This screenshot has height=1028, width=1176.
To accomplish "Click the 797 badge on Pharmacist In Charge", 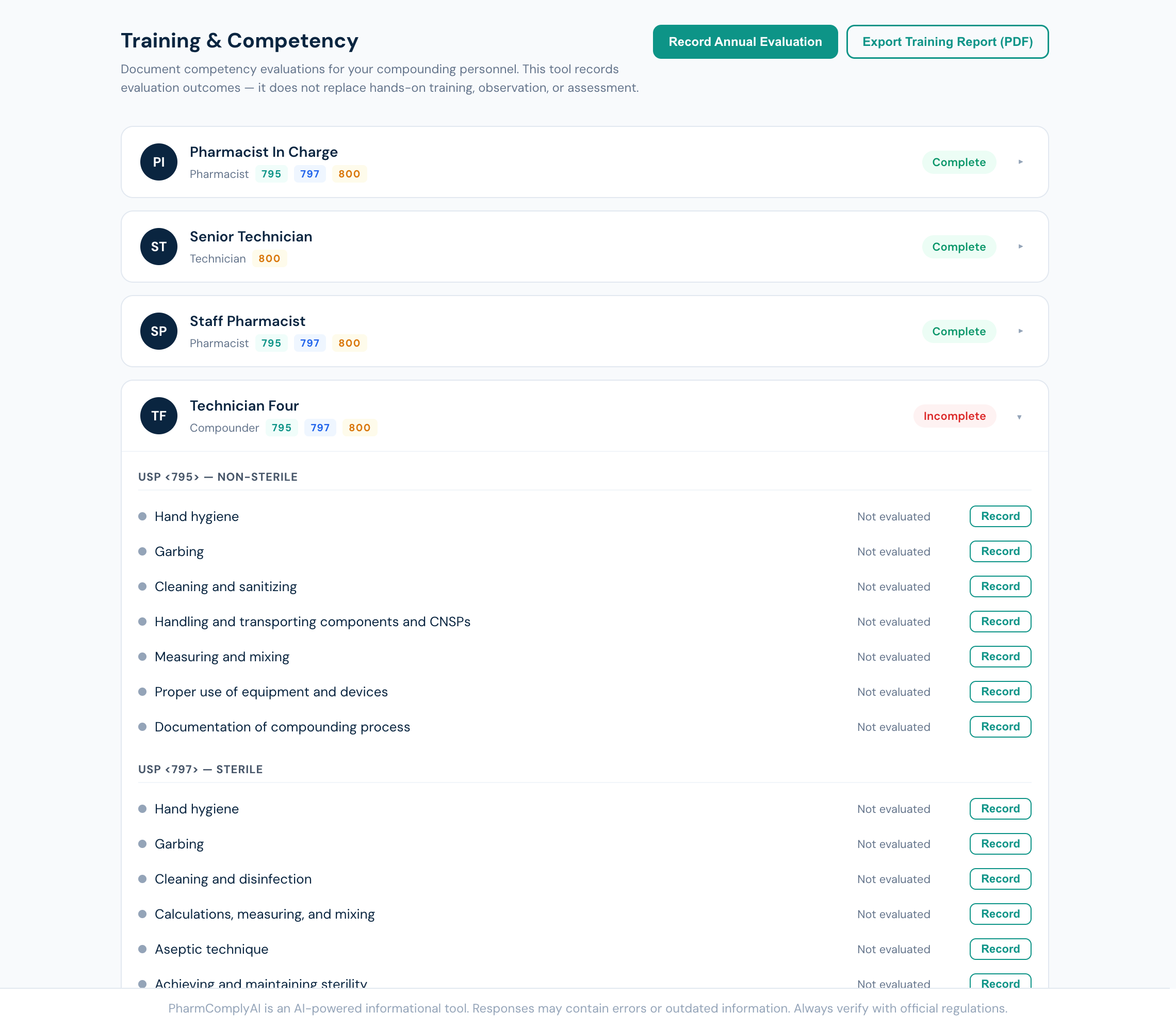I will (x=309, y=174).
